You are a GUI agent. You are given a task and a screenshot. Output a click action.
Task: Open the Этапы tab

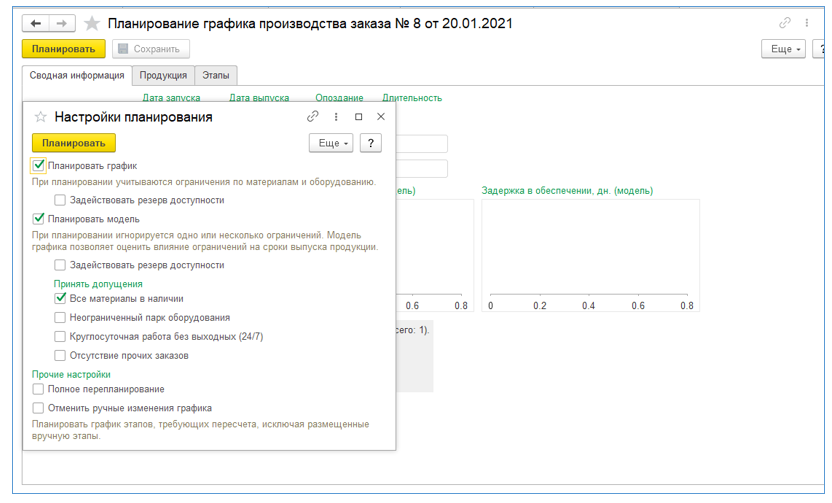coord(215,75)
